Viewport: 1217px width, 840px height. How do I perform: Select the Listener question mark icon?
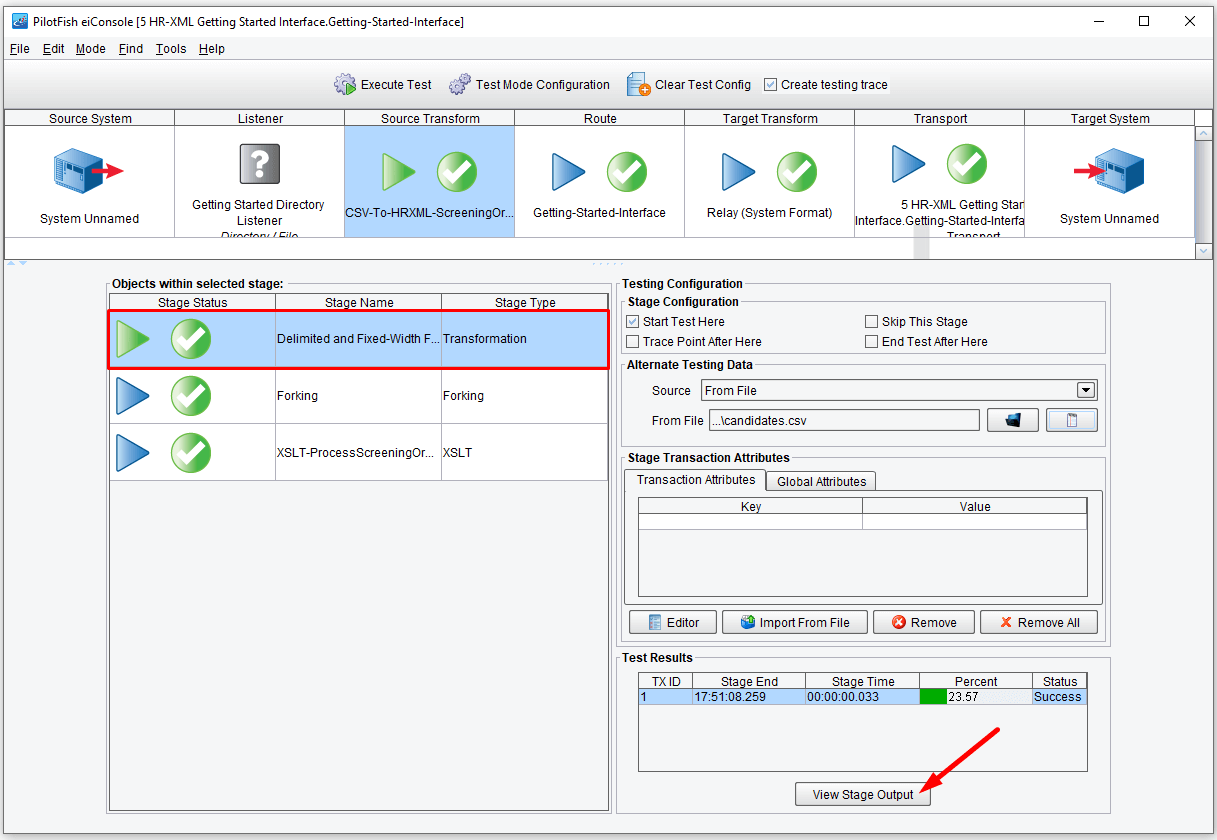coord(260,163)
